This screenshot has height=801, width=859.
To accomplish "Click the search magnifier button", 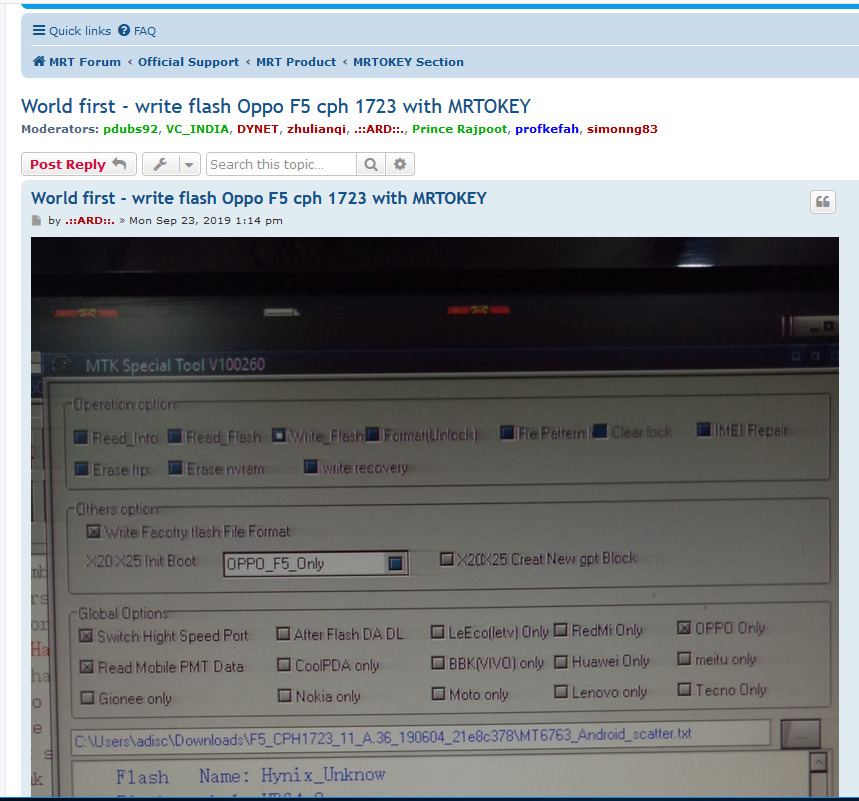I will point(371,164).
